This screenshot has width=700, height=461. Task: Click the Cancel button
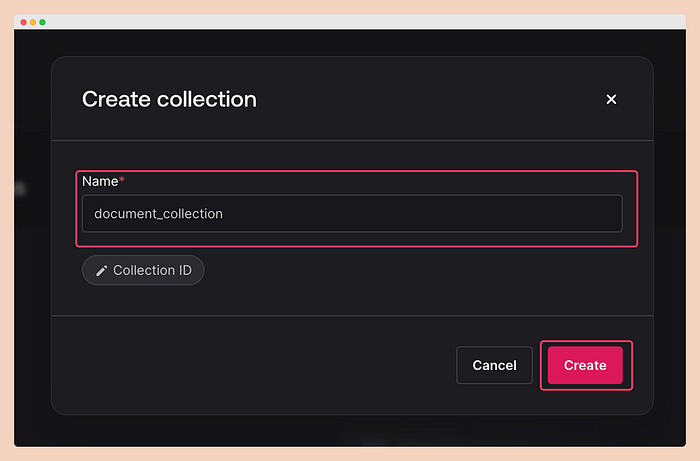pos(494,365)
